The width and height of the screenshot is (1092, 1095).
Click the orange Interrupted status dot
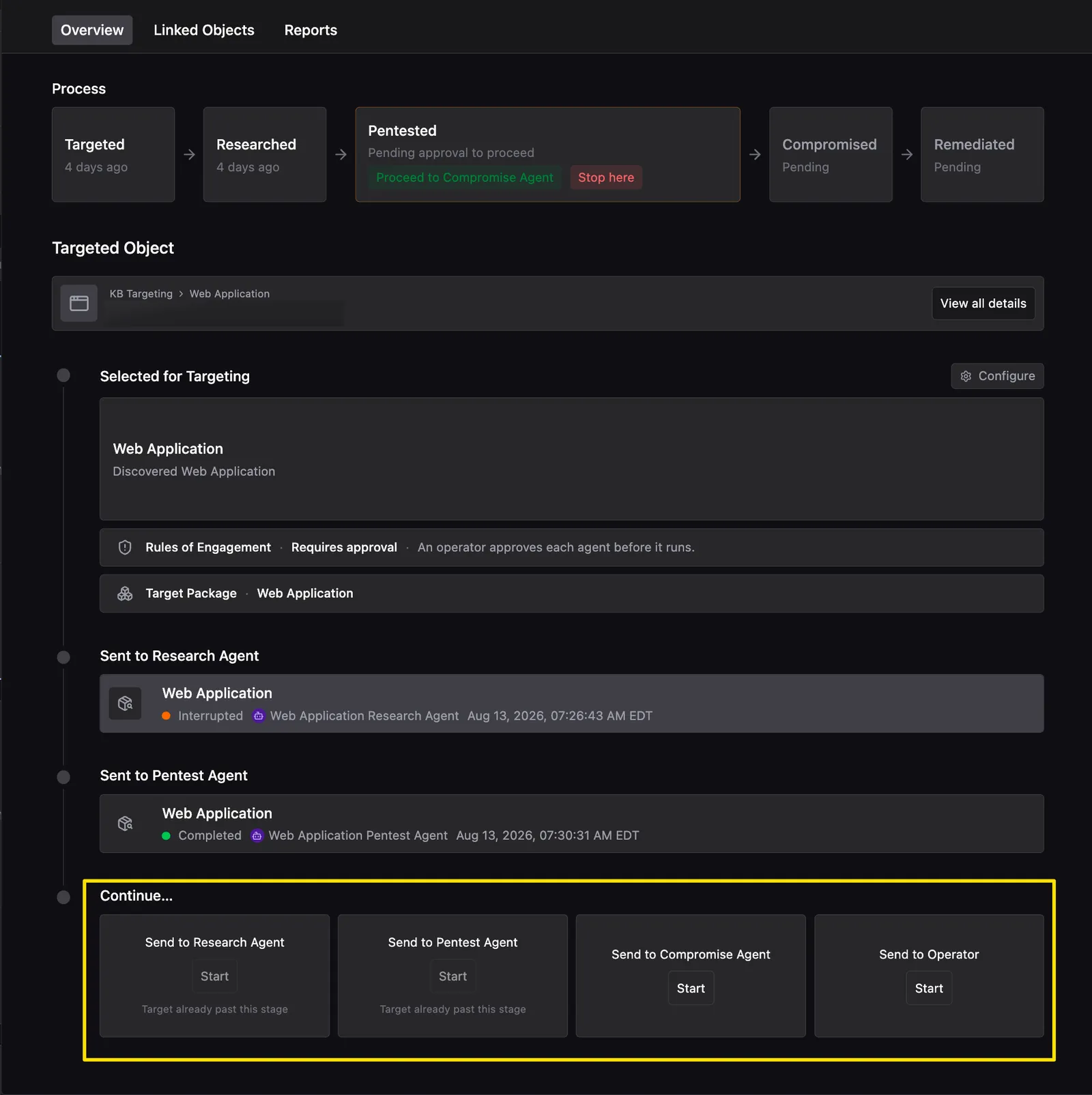(x=166, y=716)
